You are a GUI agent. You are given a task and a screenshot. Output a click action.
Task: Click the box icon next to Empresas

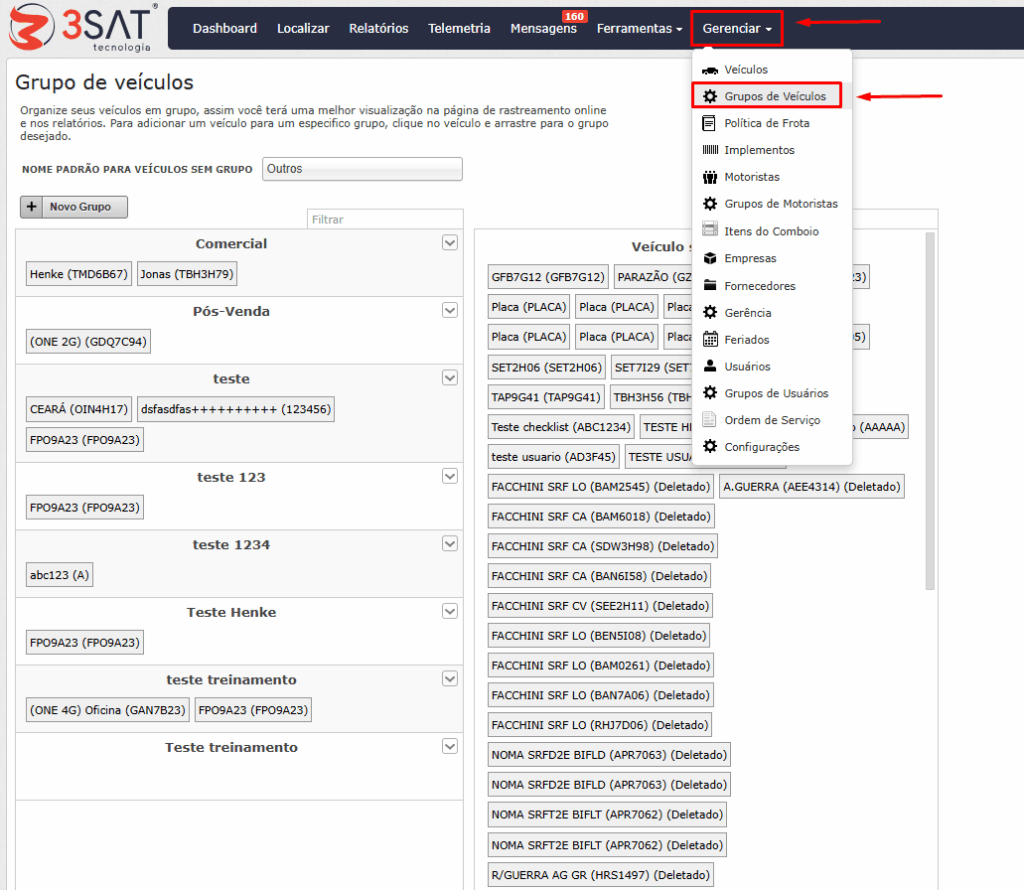(x=710, y=258)
